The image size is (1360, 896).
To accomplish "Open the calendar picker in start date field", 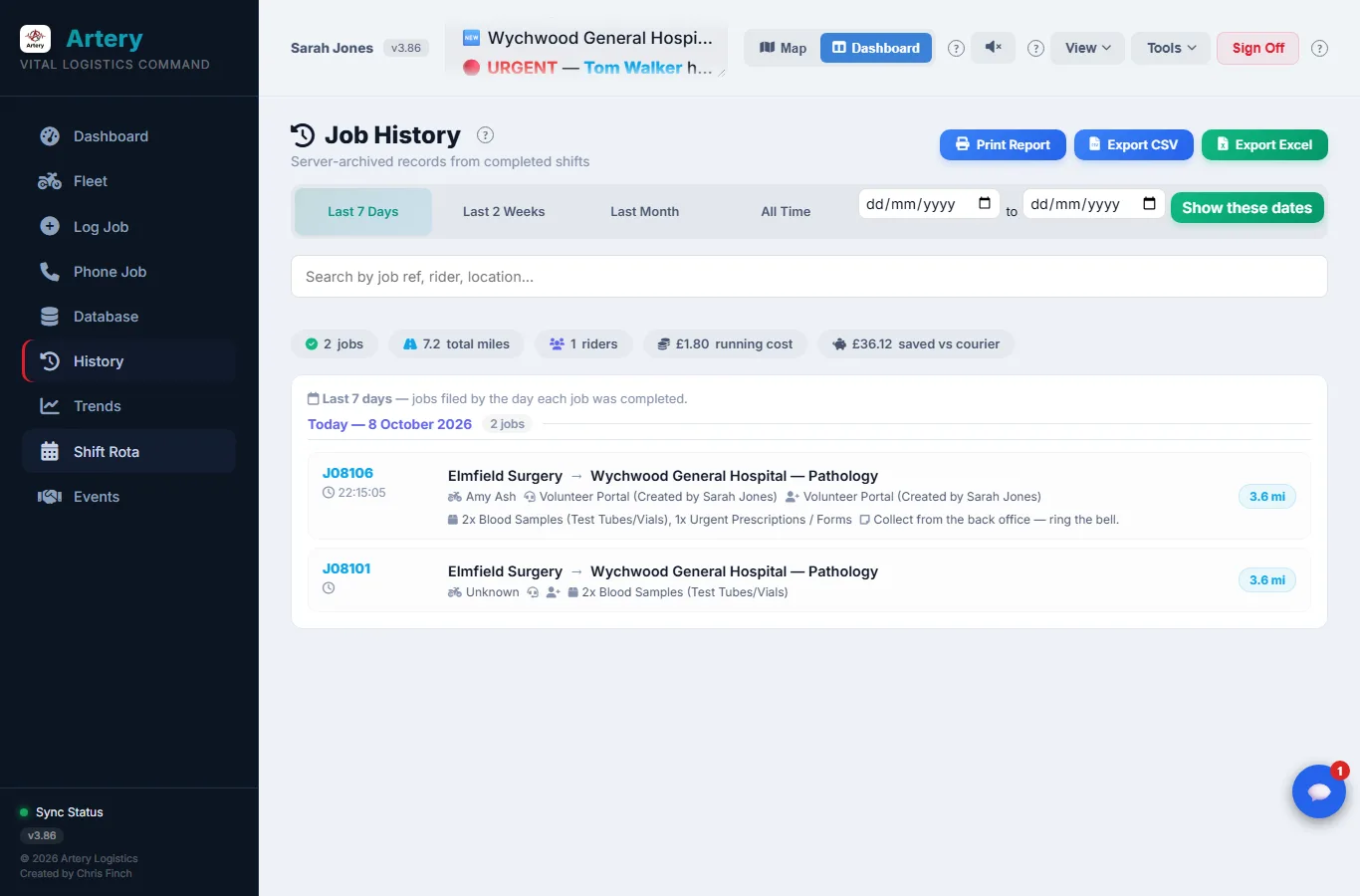I will click(x=985, y=203).
